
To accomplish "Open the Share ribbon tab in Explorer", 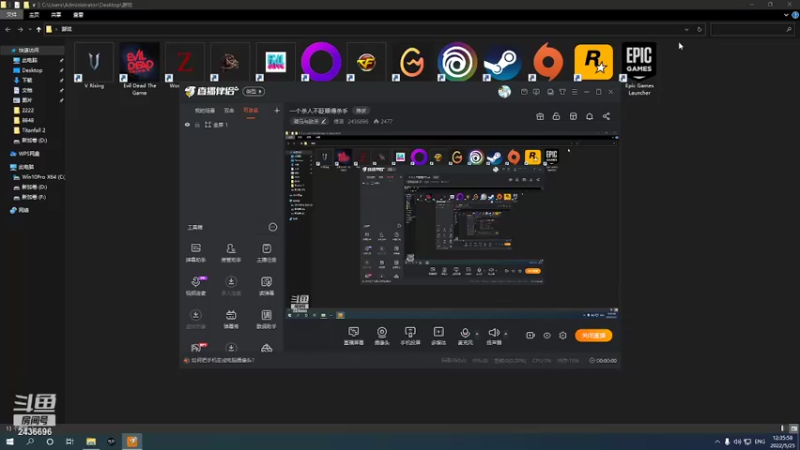I will (x=56, y=15).
